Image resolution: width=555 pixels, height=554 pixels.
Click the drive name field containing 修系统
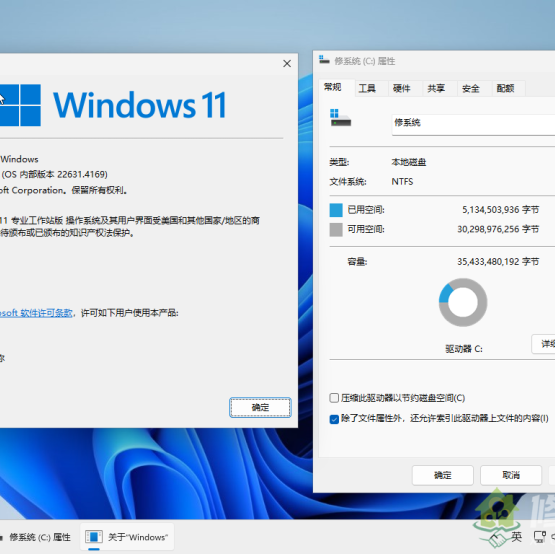473,125
